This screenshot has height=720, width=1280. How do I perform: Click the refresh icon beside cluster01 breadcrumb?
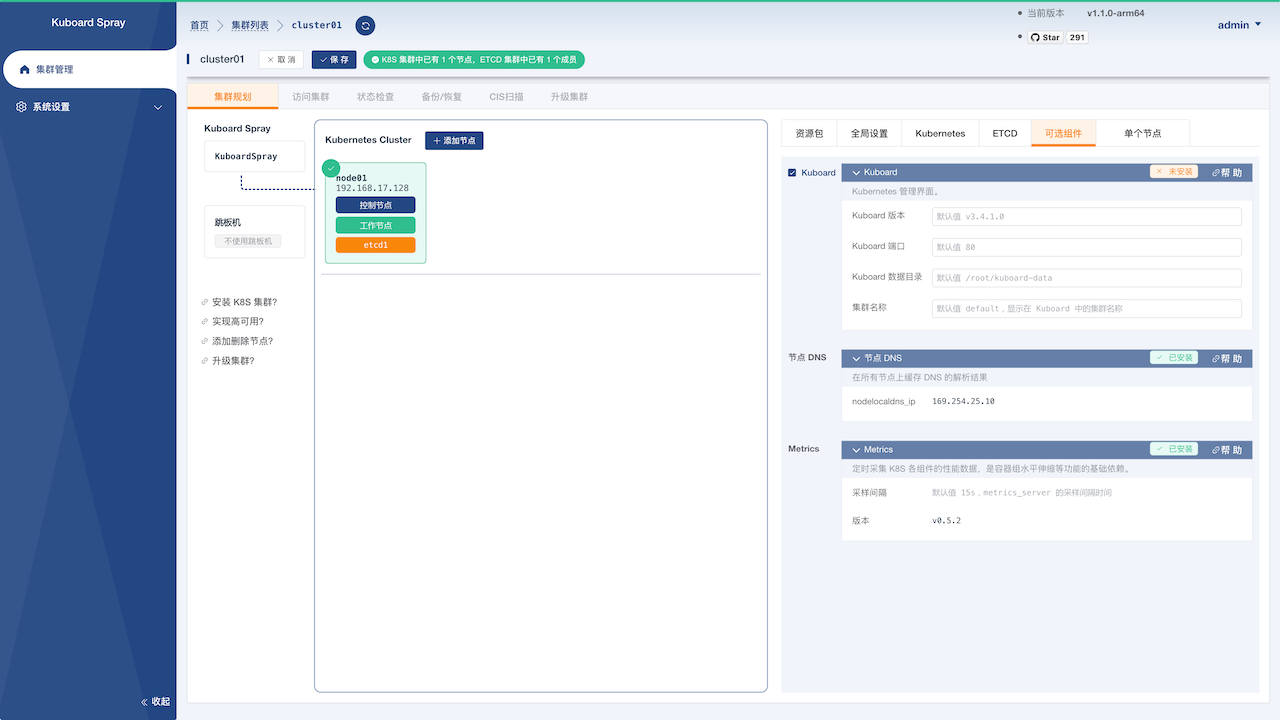click(x=365, y=26)
